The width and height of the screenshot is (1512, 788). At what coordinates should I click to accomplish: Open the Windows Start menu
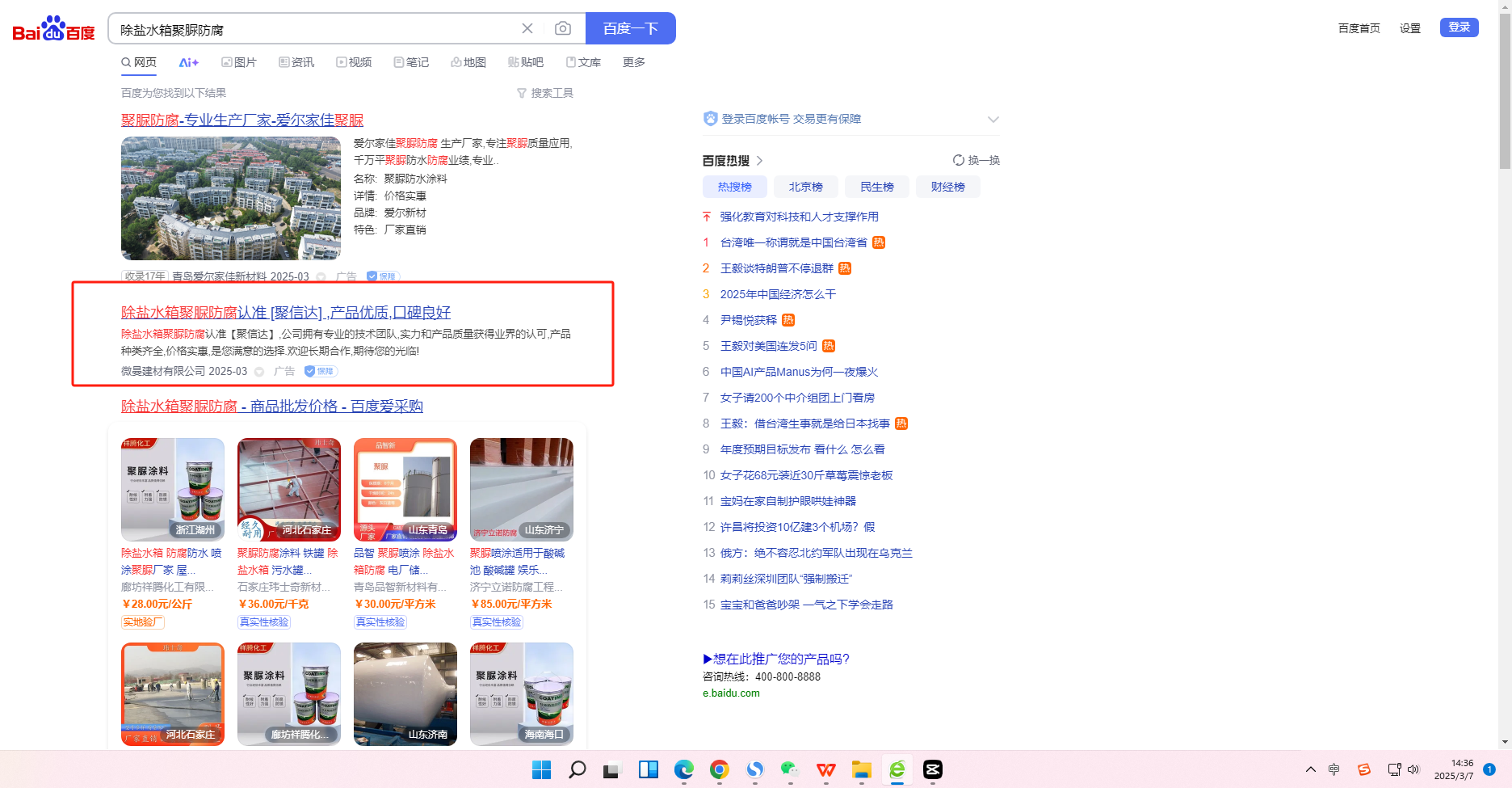coord(541,769)
